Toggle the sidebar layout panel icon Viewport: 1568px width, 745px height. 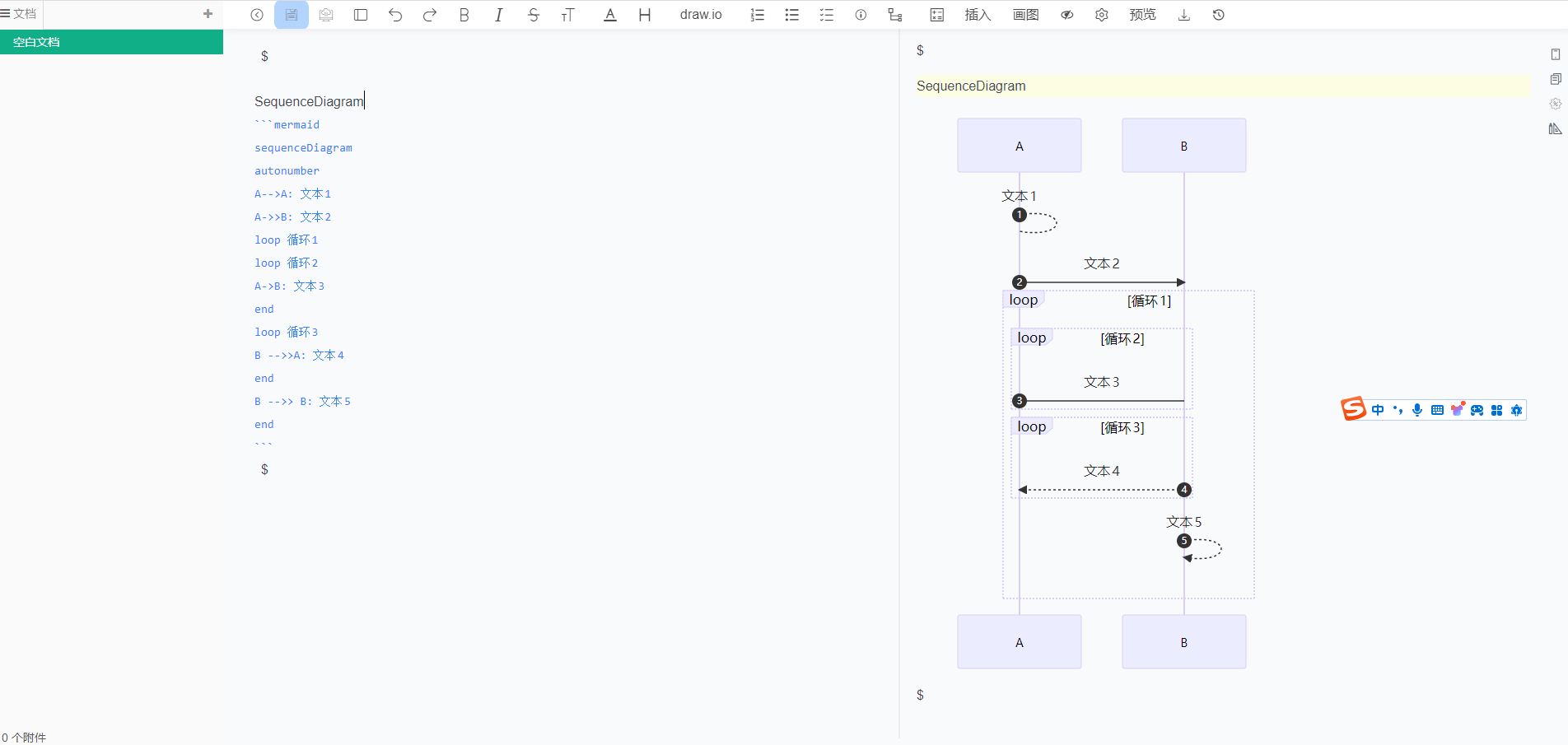[361, 15]
